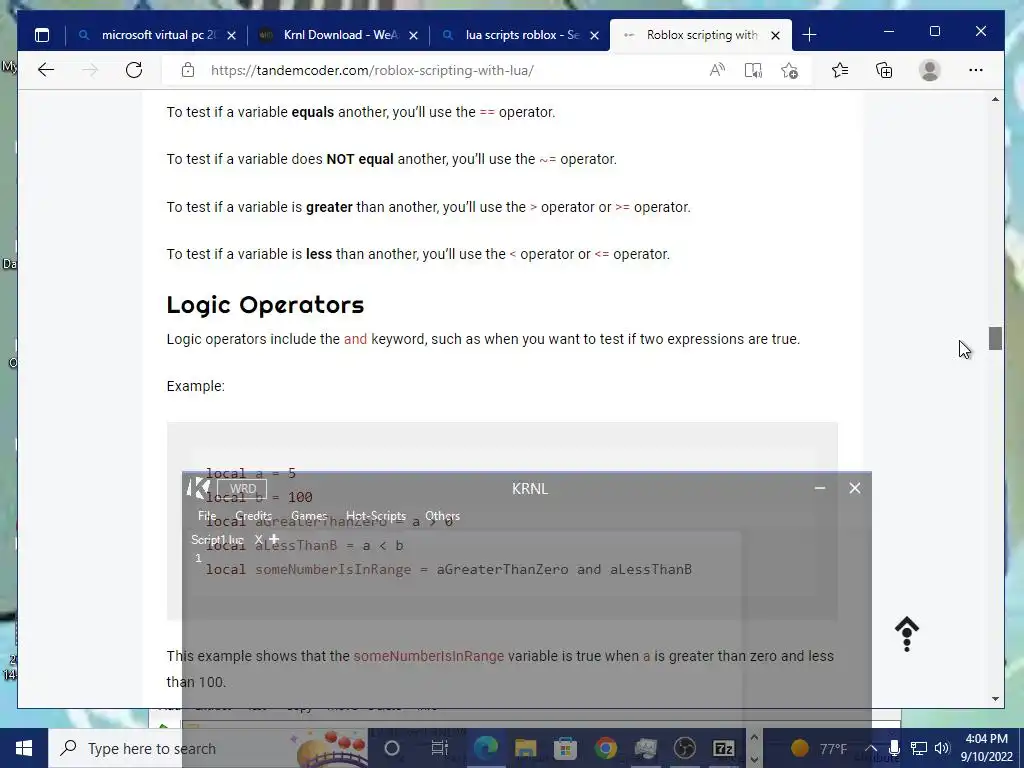Click the taskbar search box

point(208,748)
